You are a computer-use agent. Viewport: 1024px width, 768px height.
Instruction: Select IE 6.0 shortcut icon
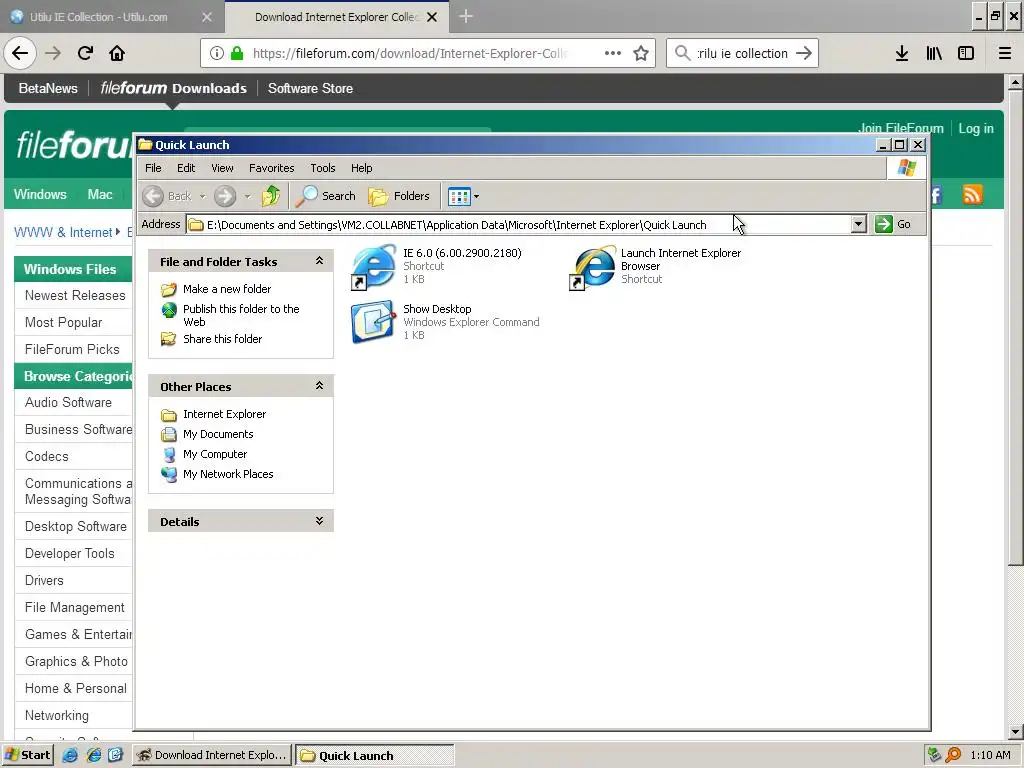pyautogui.click(x=374, y=266)
